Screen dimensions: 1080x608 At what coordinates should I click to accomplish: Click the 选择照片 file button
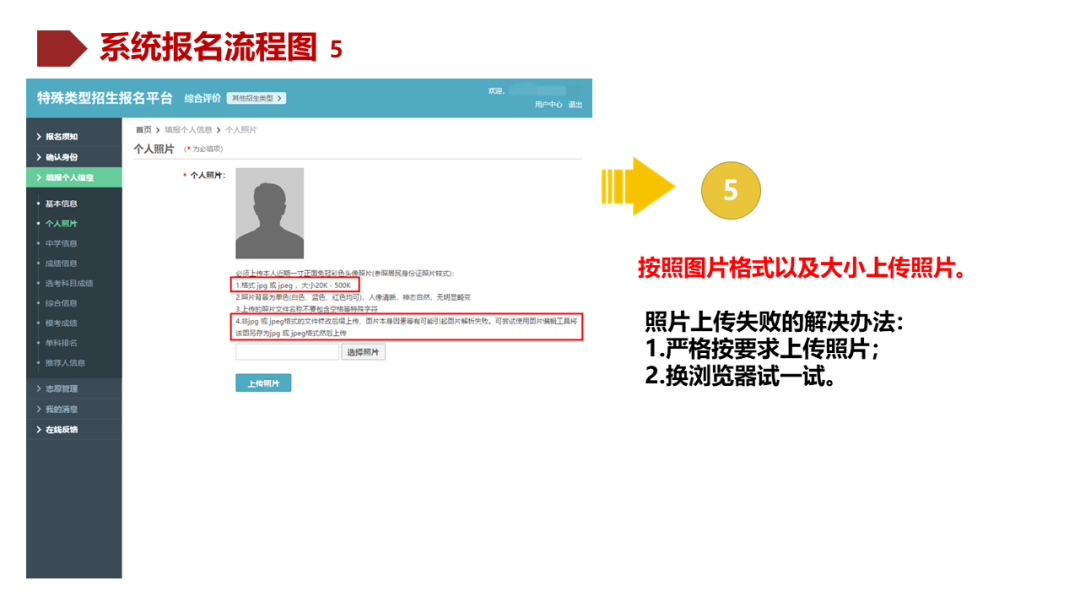[x=363, y=353]
